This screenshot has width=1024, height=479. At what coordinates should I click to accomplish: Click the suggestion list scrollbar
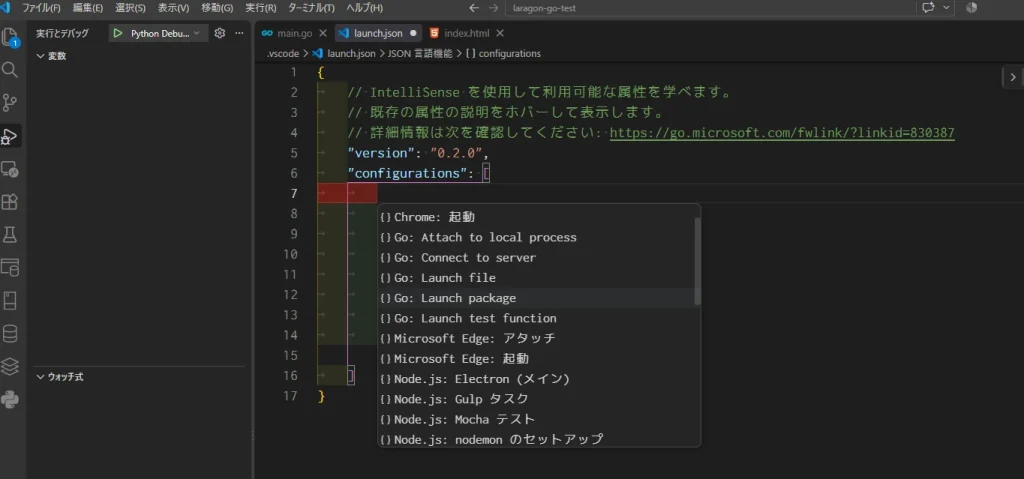[697, 261]
